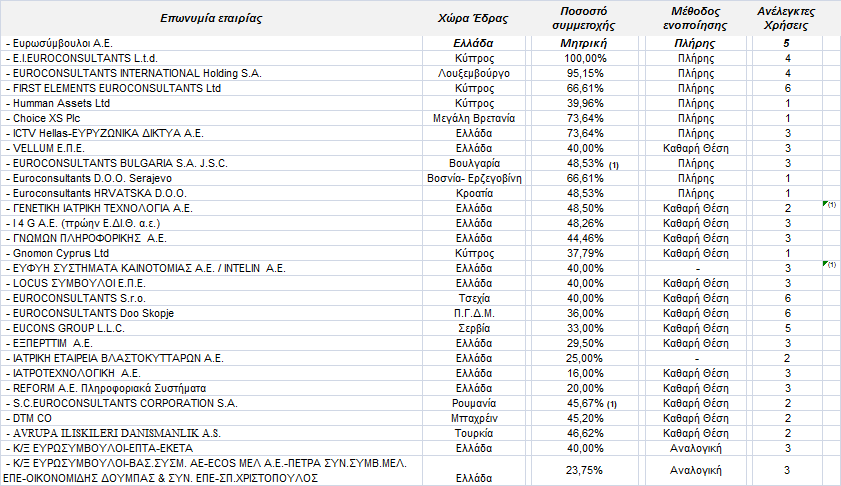Click green comment marker beside ΕΥΦΥΗ ΣΥΣΤΗΜΑΤΑ row
The image size is (841, 486).
(825, 263)
